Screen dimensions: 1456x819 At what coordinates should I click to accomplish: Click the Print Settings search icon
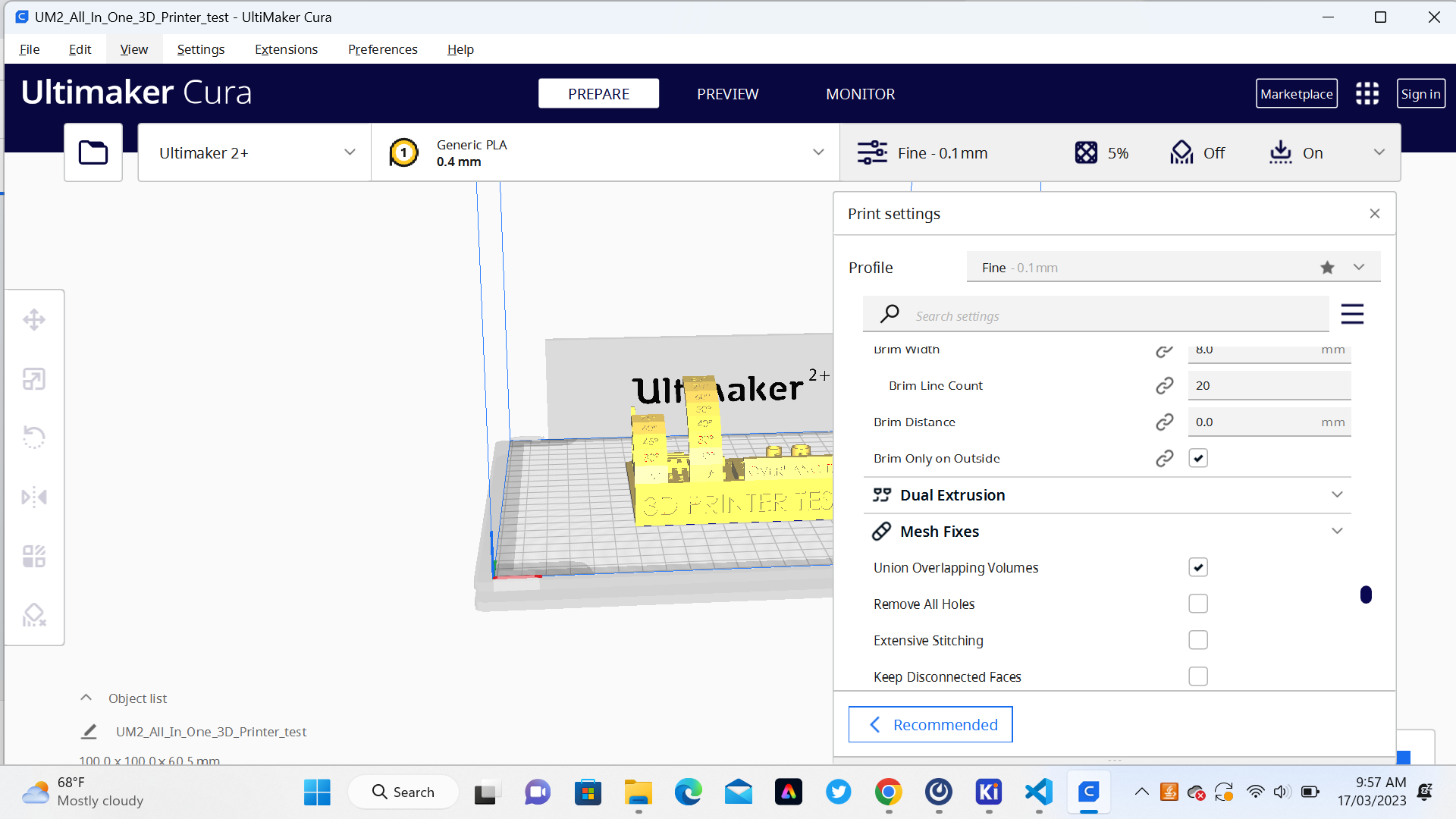[889, 315]
